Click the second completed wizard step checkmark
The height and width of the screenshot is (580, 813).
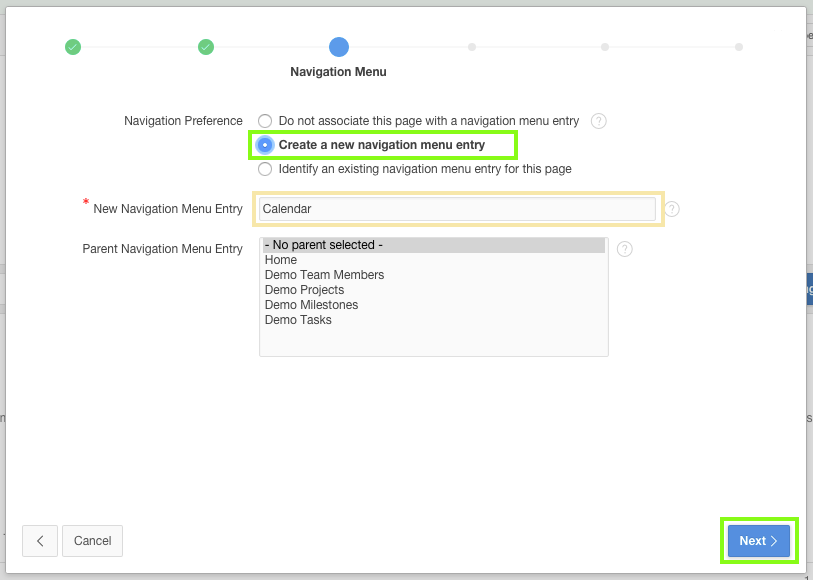tap(206, 47)
